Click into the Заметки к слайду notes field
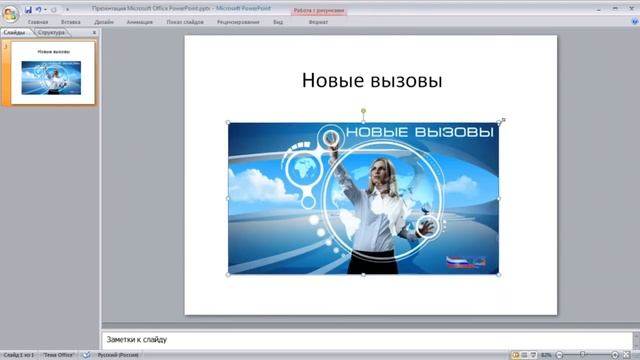 367,340
